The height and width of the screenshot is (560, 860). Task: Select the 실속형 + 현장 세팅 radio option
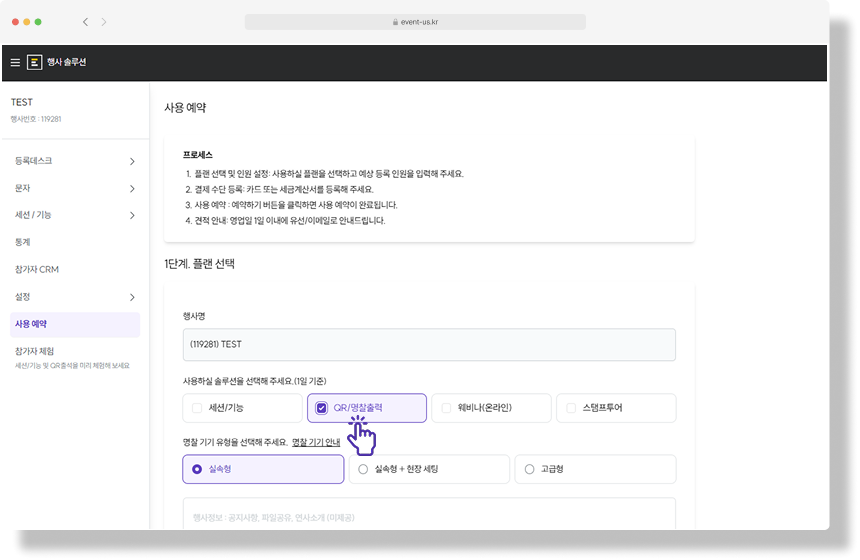(x=363, y=470)
